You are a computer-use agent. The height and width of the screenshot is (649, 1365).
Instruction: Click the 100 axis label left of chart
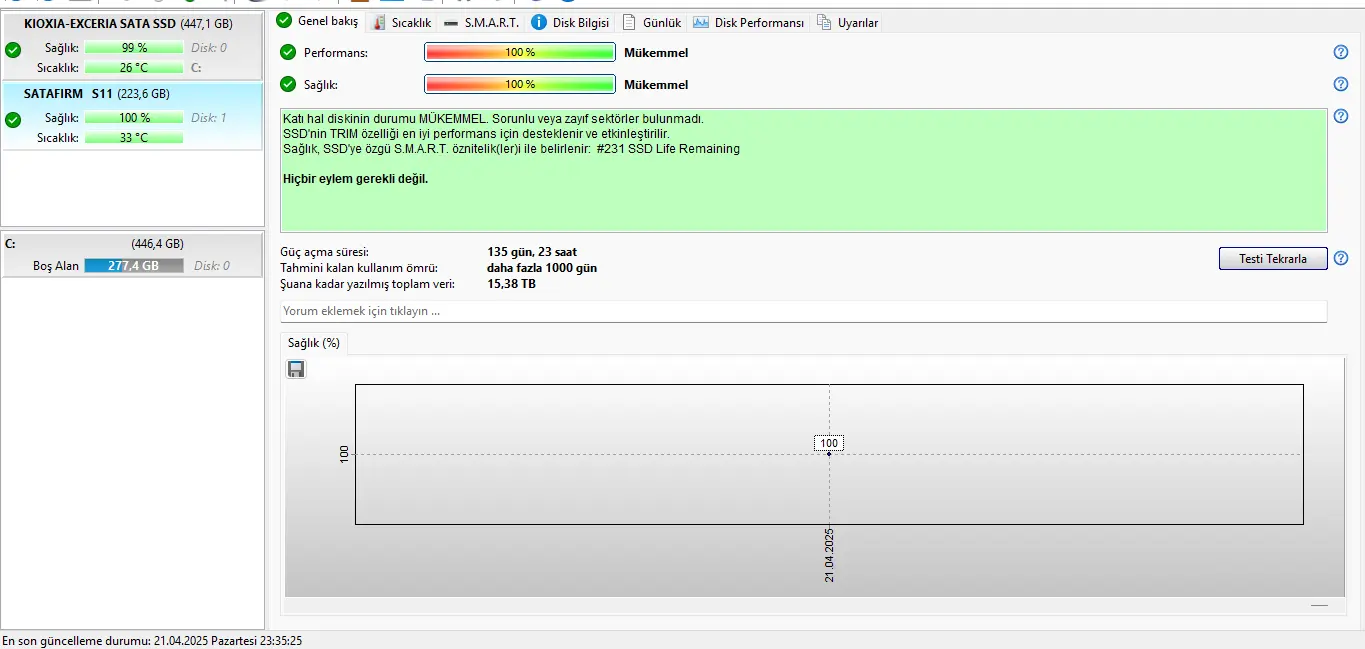coord(346,454)
